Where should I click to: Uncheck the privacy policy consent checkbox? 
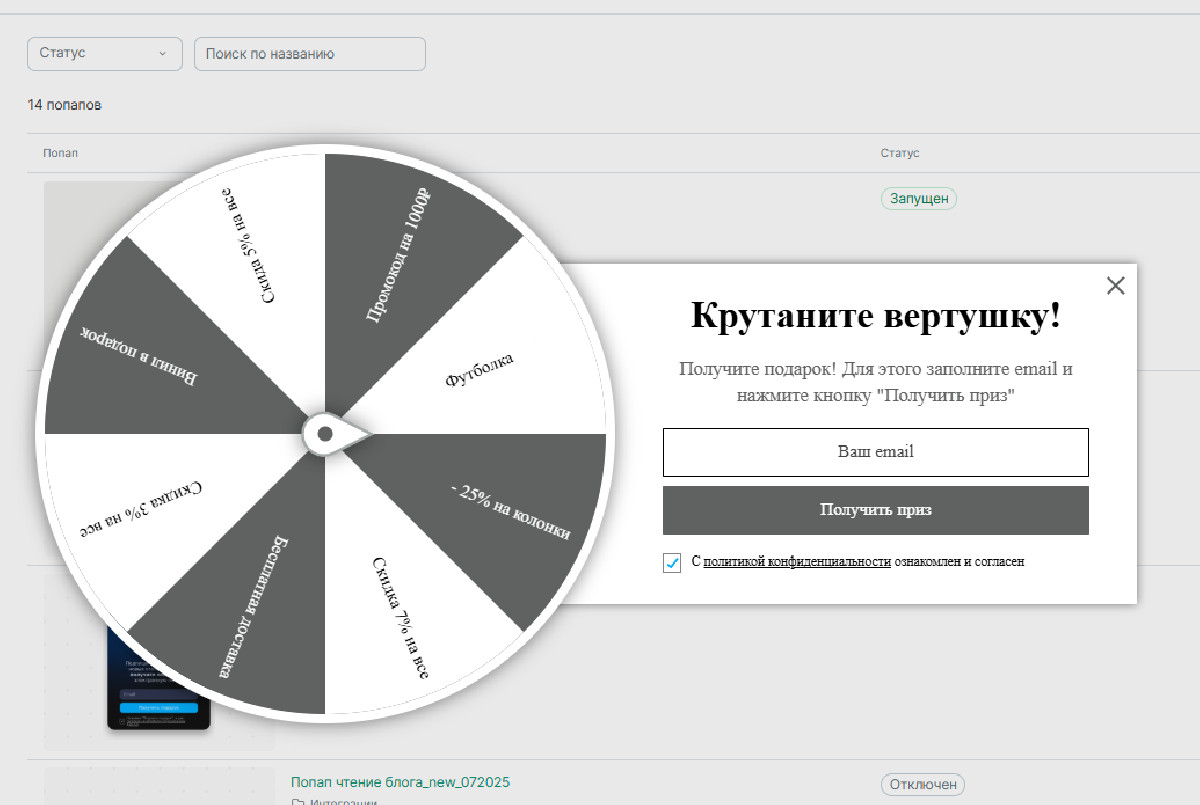tap(672, 563)
